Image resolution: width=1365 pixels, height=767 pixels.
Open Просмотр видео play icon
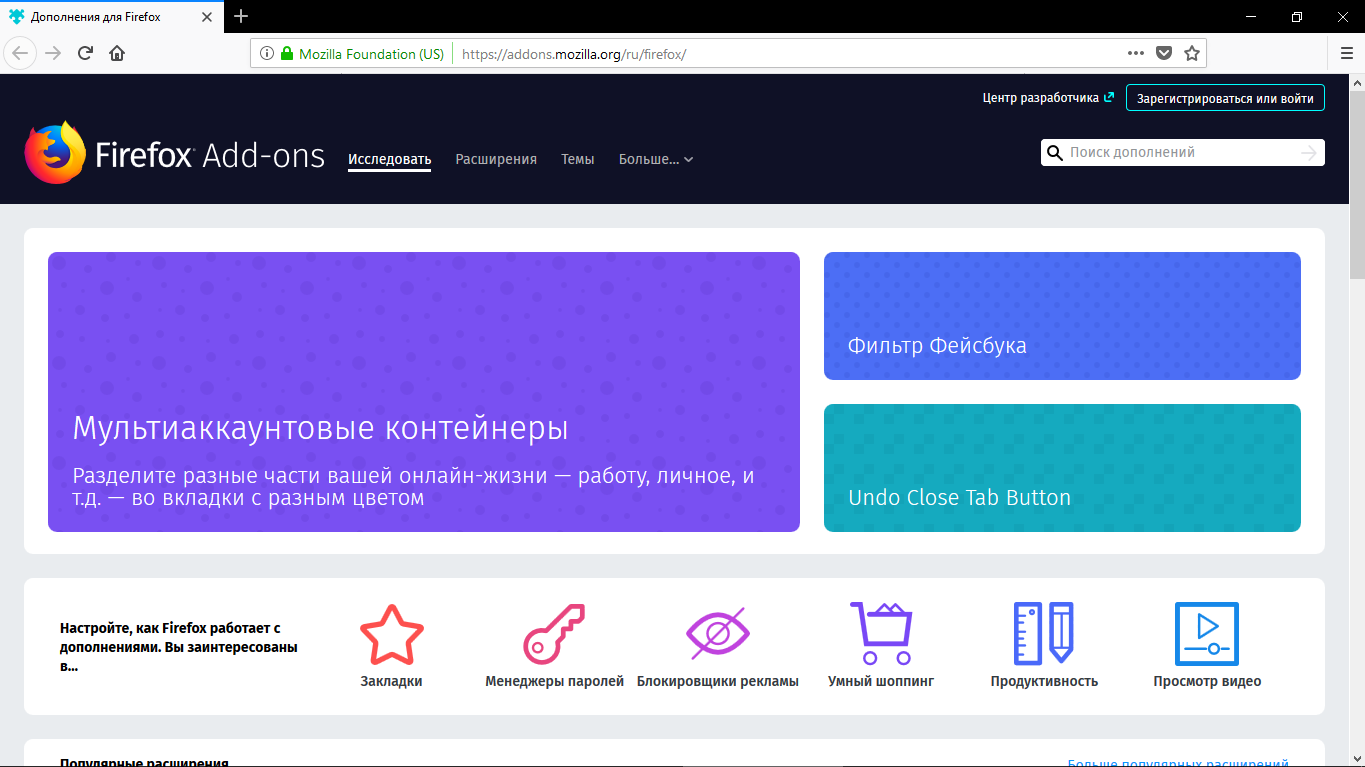tap(1207, 634)
